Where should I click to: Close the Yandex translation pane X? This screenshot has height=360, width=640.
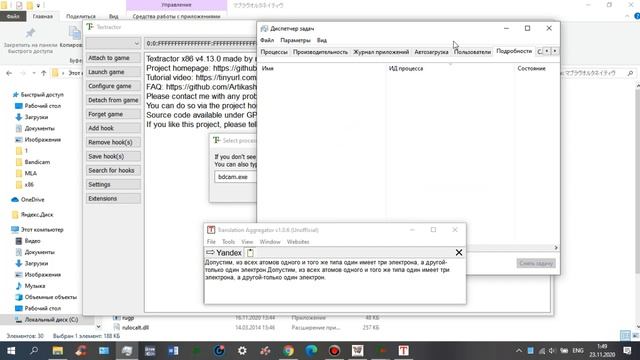pos(459,253)
